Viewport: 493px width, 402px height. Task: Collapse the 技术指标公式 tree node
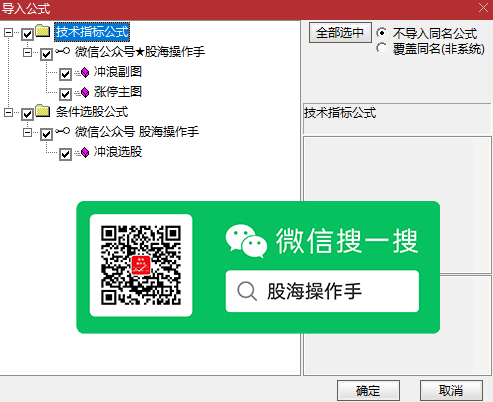[x=8, y=32]
